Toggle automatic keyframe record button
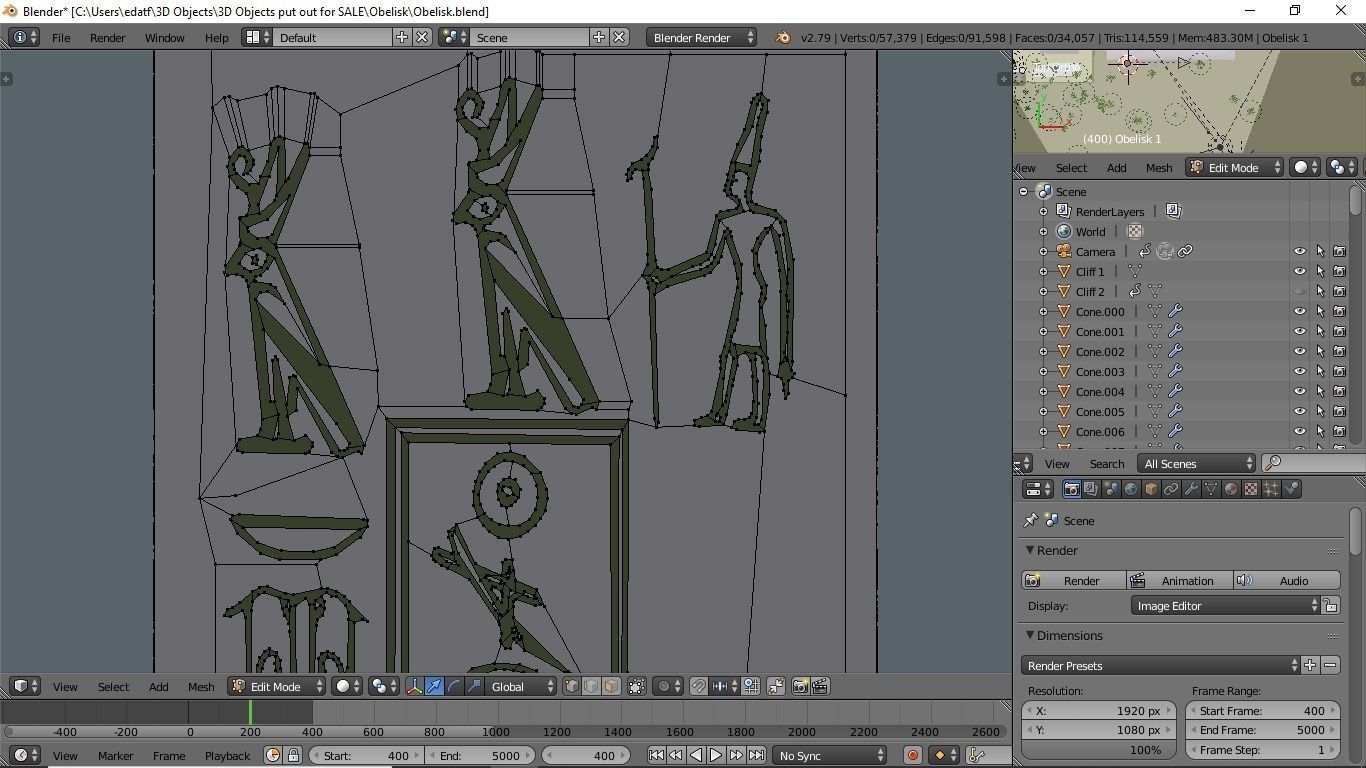 point(912,756)
